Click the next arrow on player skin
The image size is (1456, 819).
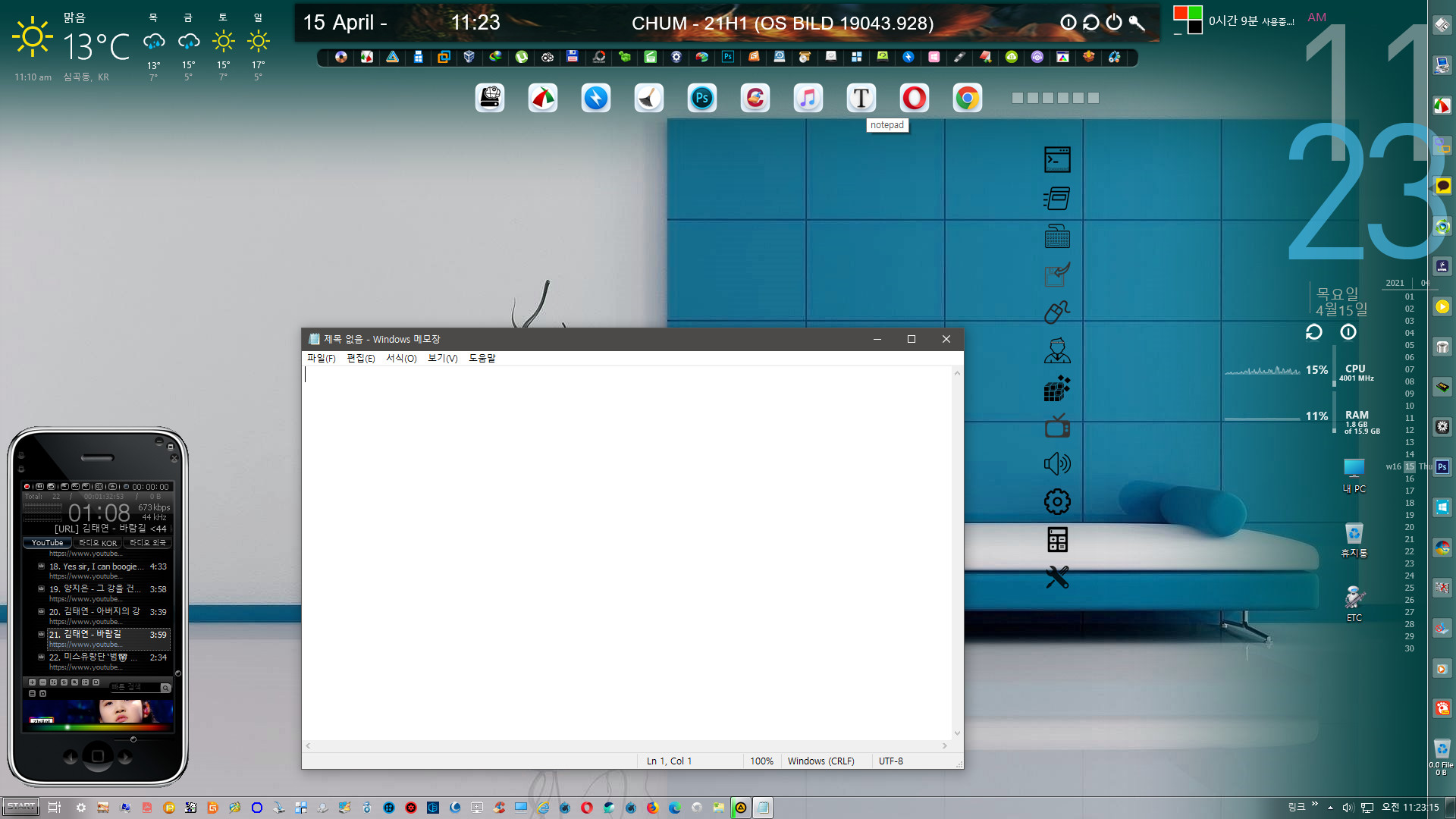(125, 757)
